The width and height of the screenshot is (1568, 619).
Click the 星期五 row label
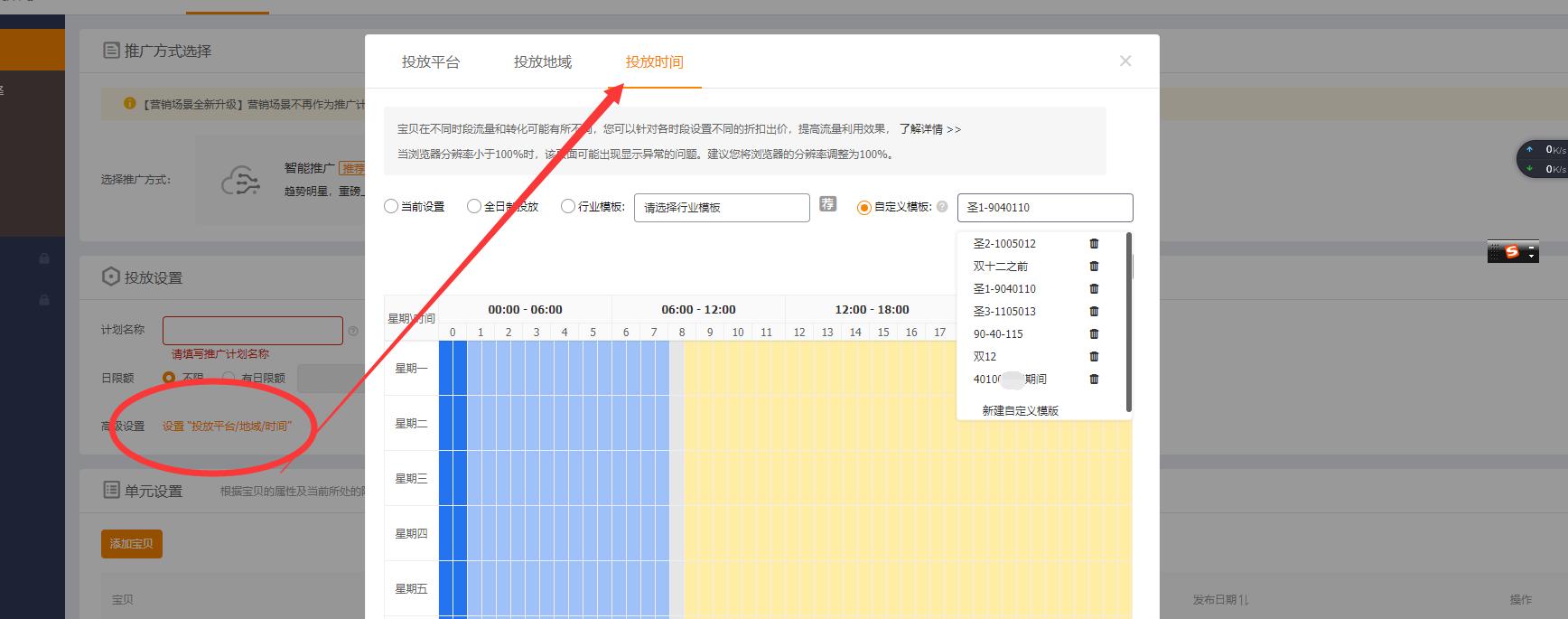(411, 588)
